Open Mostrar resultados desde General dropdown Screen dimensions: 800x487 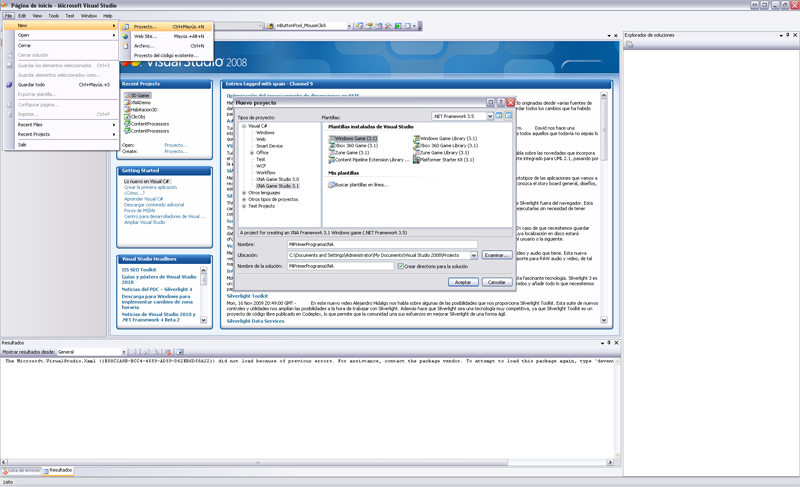[123, 352]
